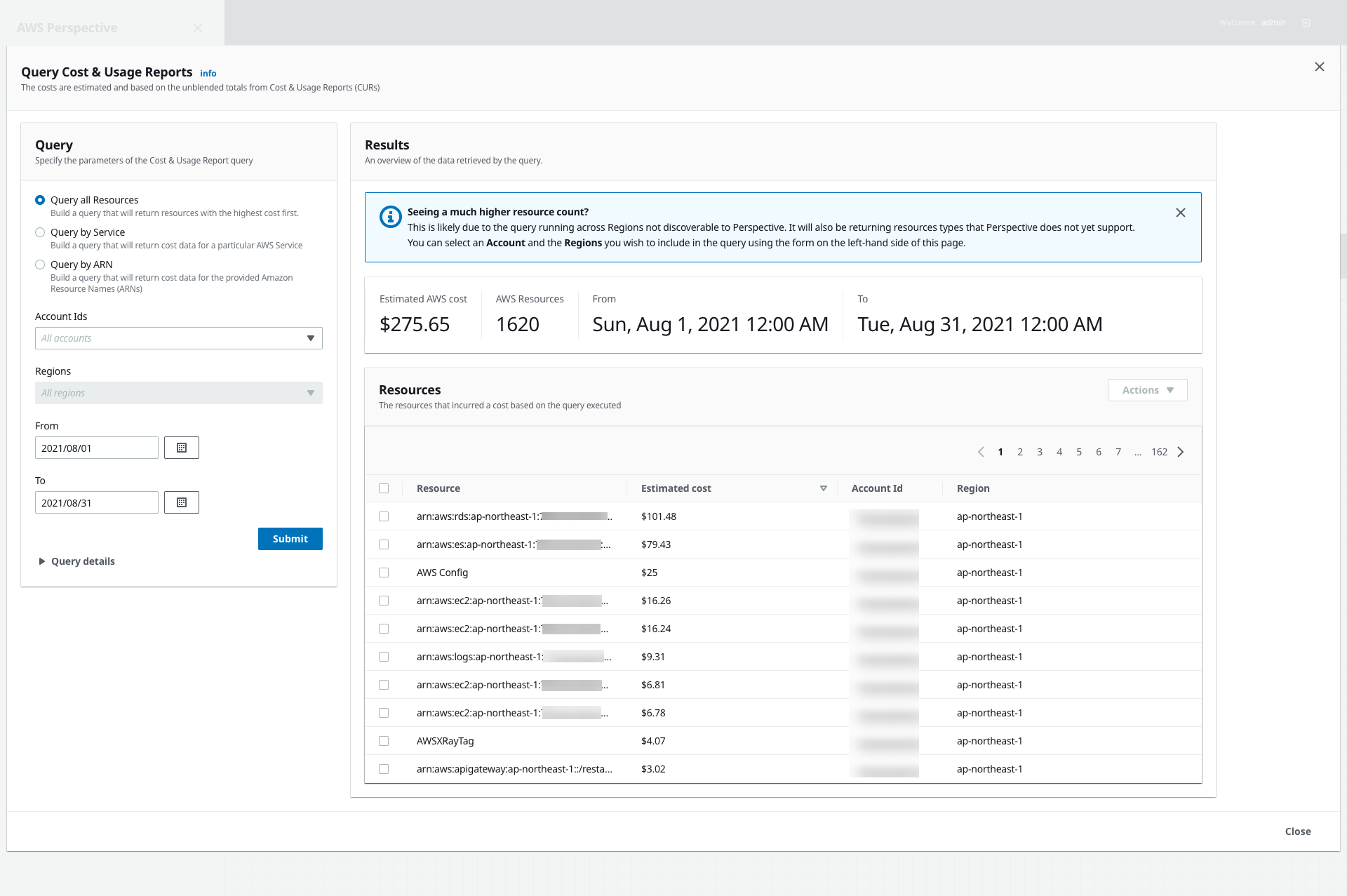Screen dimensions: 1347x896
Task: Go to results page 4
Action: [1059, 452]
